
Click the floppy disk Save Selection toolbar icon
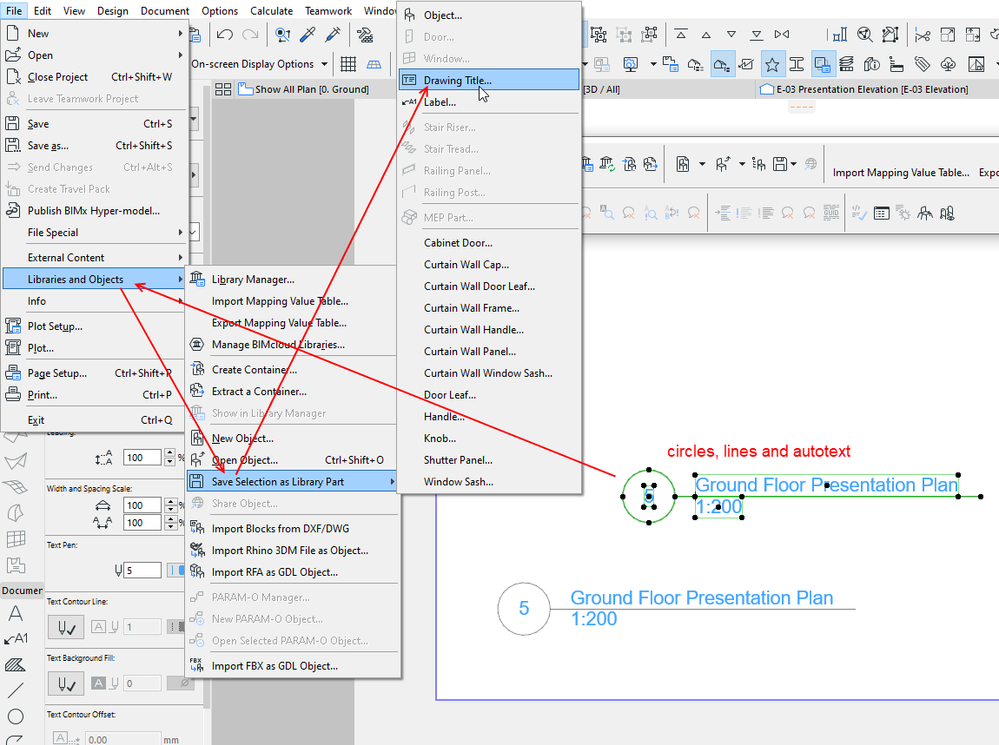(x=780, y=164)
